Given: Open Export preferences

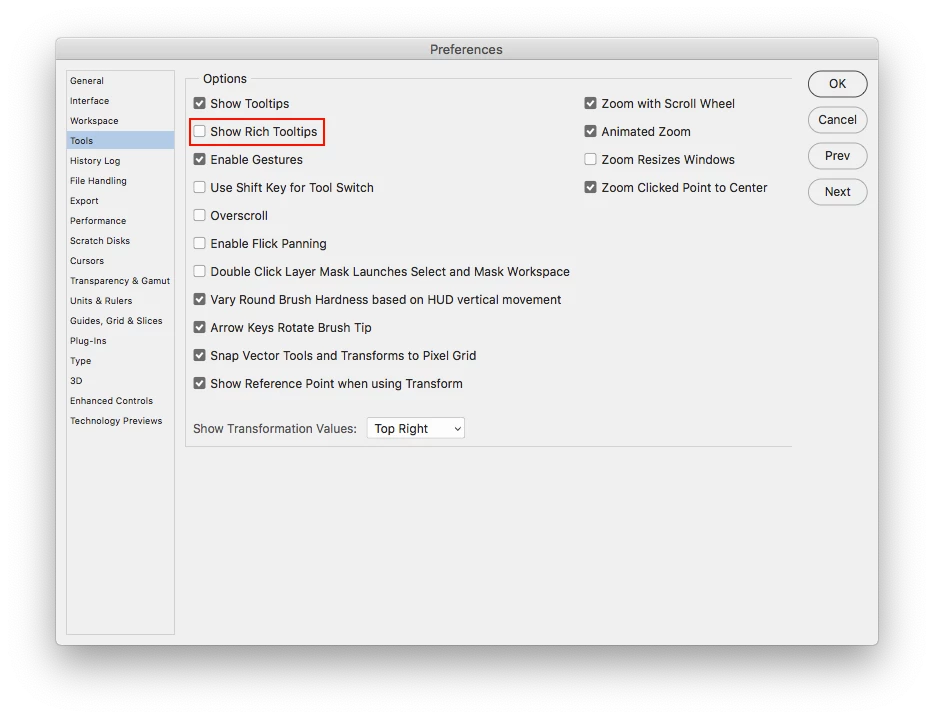Looking at the screenshot, I should tap(120, 201).
